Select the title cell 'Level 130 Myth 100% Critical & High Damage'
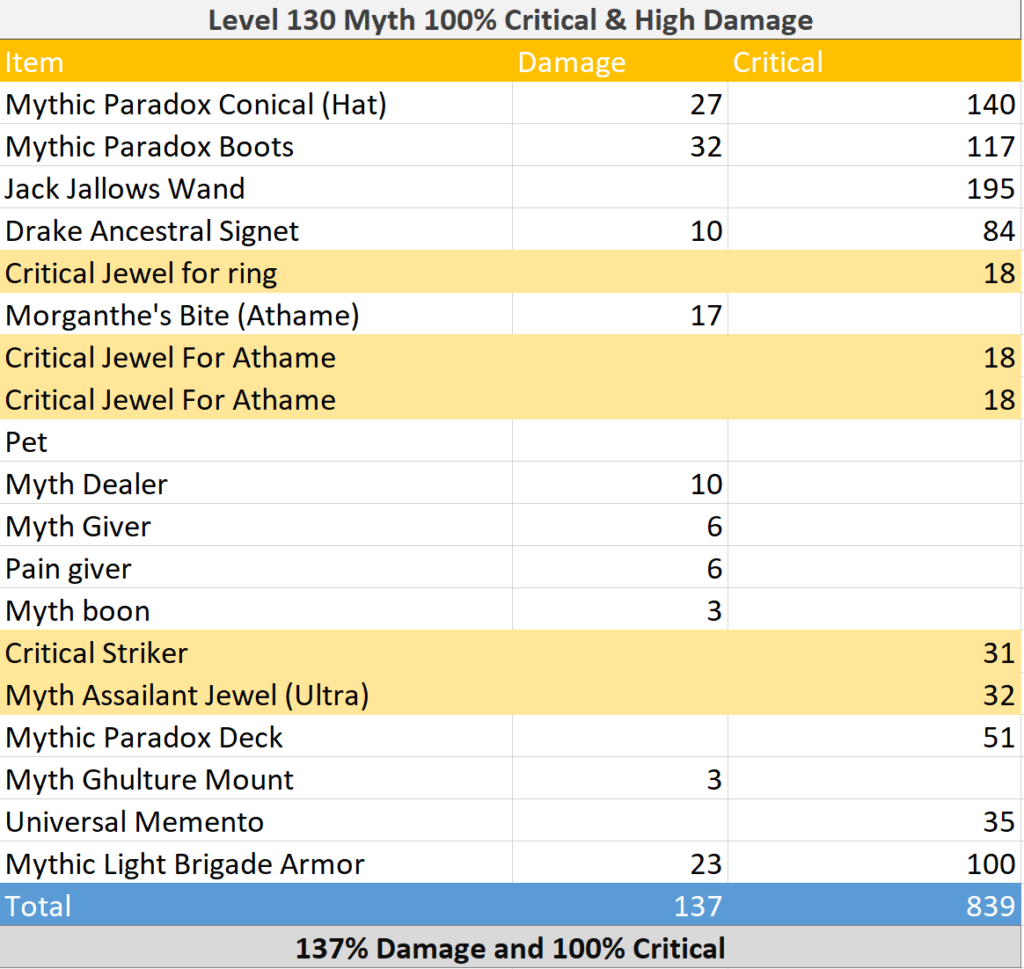 (511, 20)
